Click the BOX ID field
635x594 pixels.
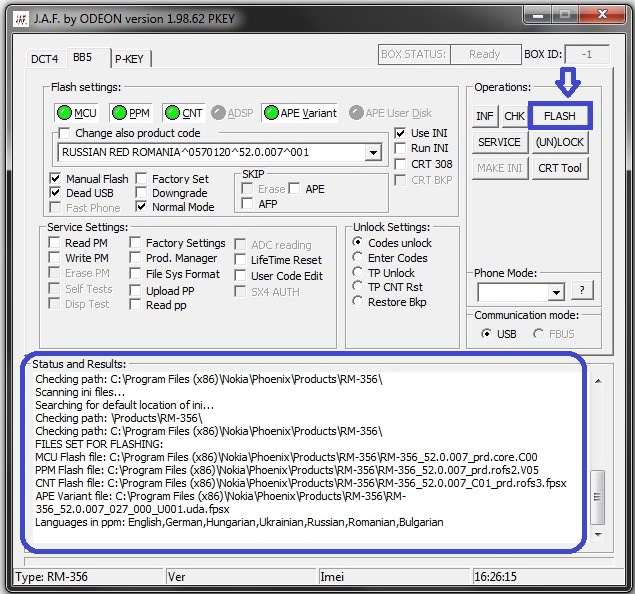point(587,54)
